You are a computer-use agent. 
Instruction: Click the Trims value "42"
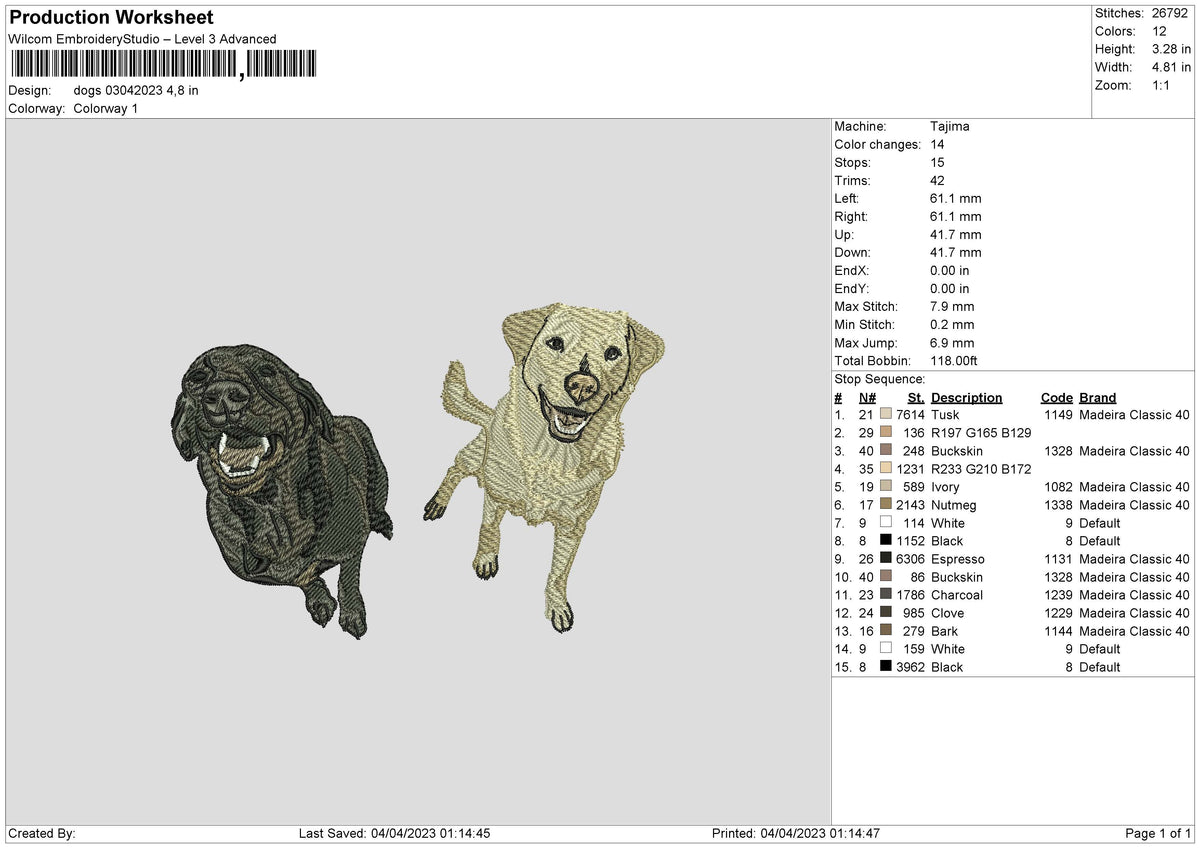pyautogui.click(x=937, y=180)
